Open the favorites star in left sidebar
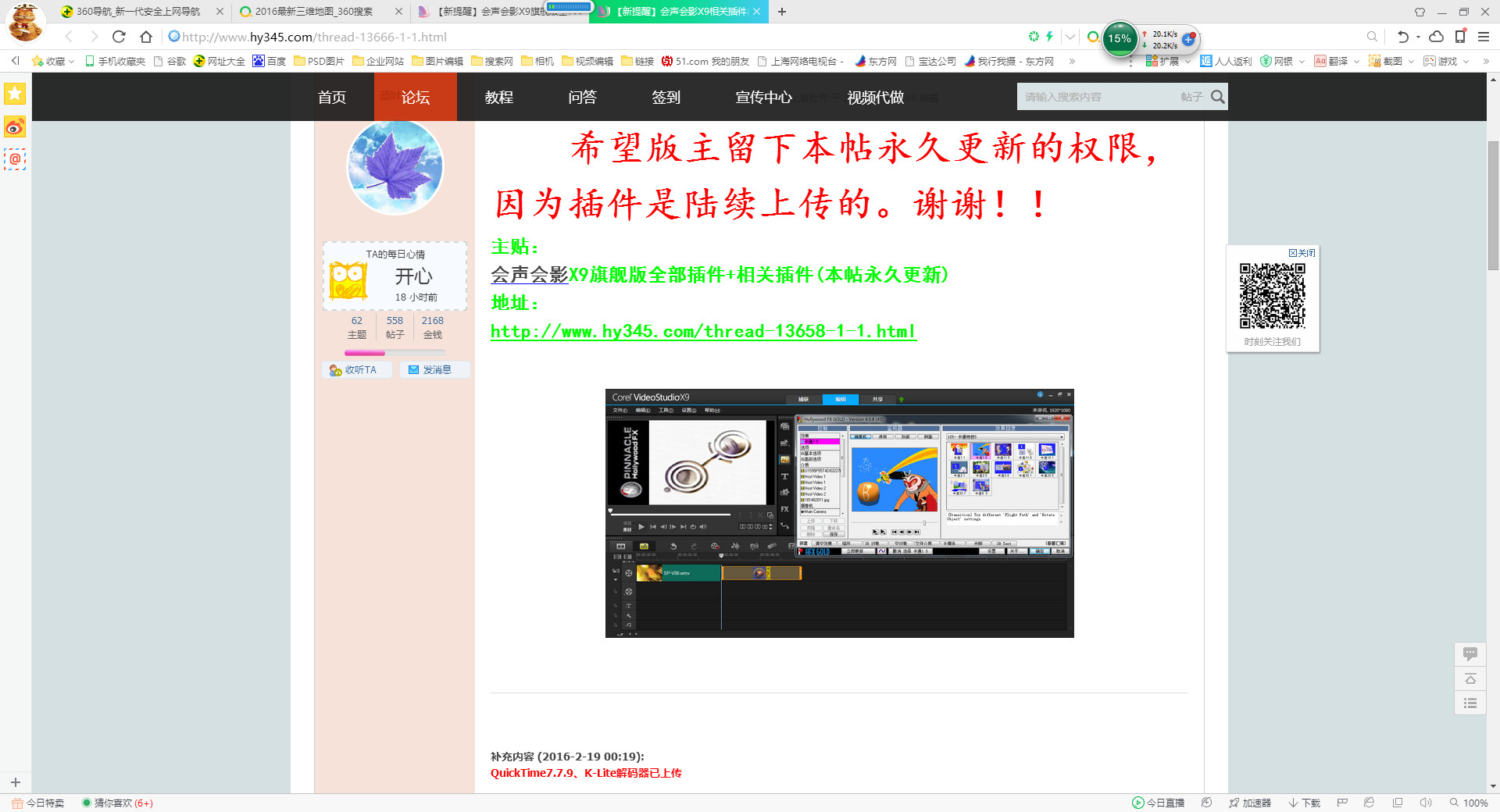 click(15, 94)
